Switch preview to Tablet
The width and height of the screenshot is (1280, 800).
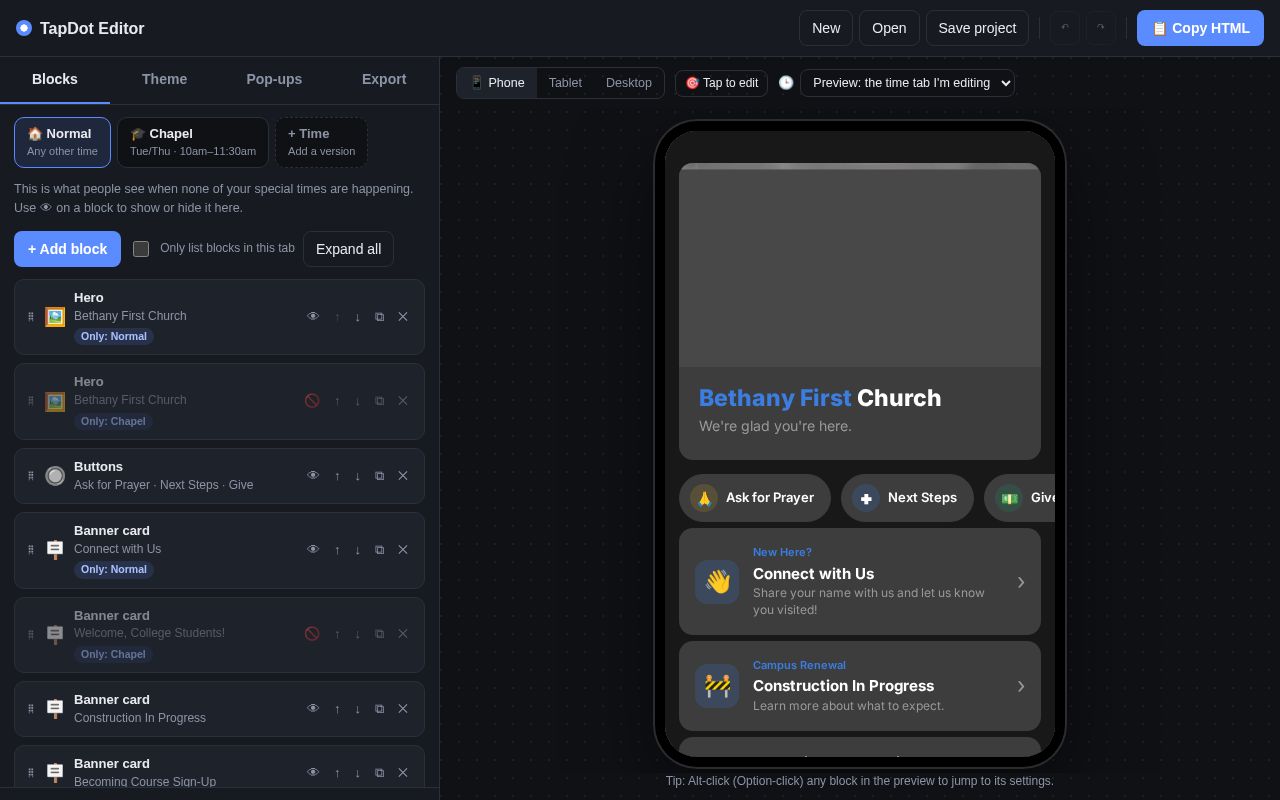click(565, 83)
